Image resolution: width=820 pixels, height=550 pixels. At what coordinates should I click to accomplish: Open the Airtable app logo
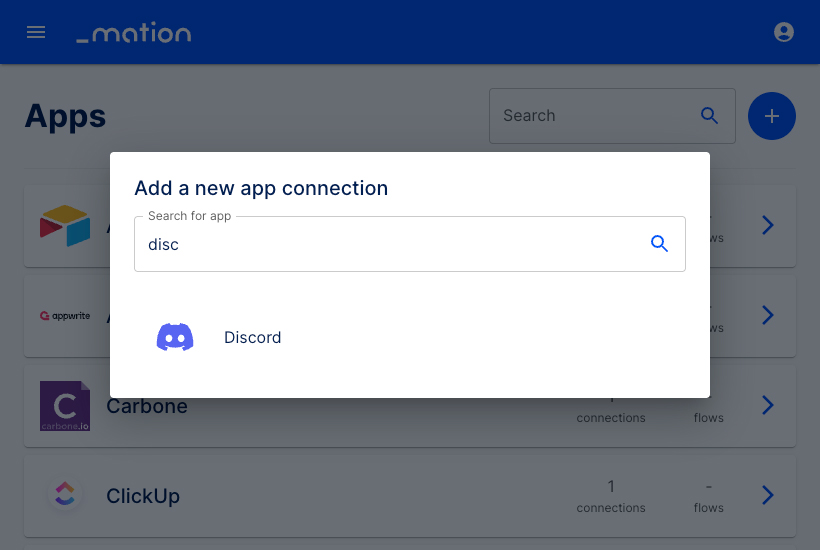pyautogui.click(x=65, y=225)
